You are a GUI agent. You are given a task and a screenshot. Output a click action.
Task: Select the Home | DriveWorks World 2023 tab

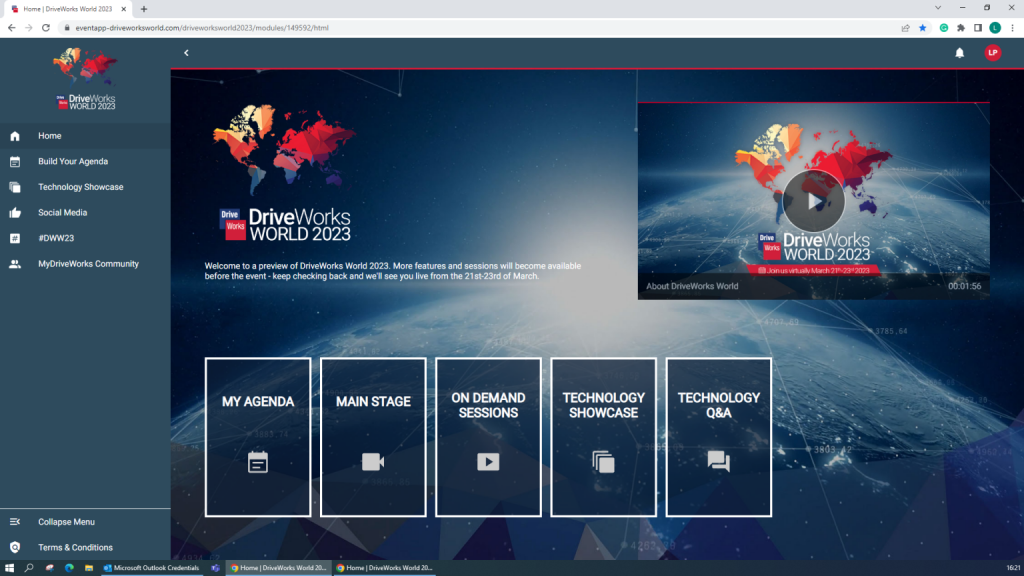(x=67, y=9)
